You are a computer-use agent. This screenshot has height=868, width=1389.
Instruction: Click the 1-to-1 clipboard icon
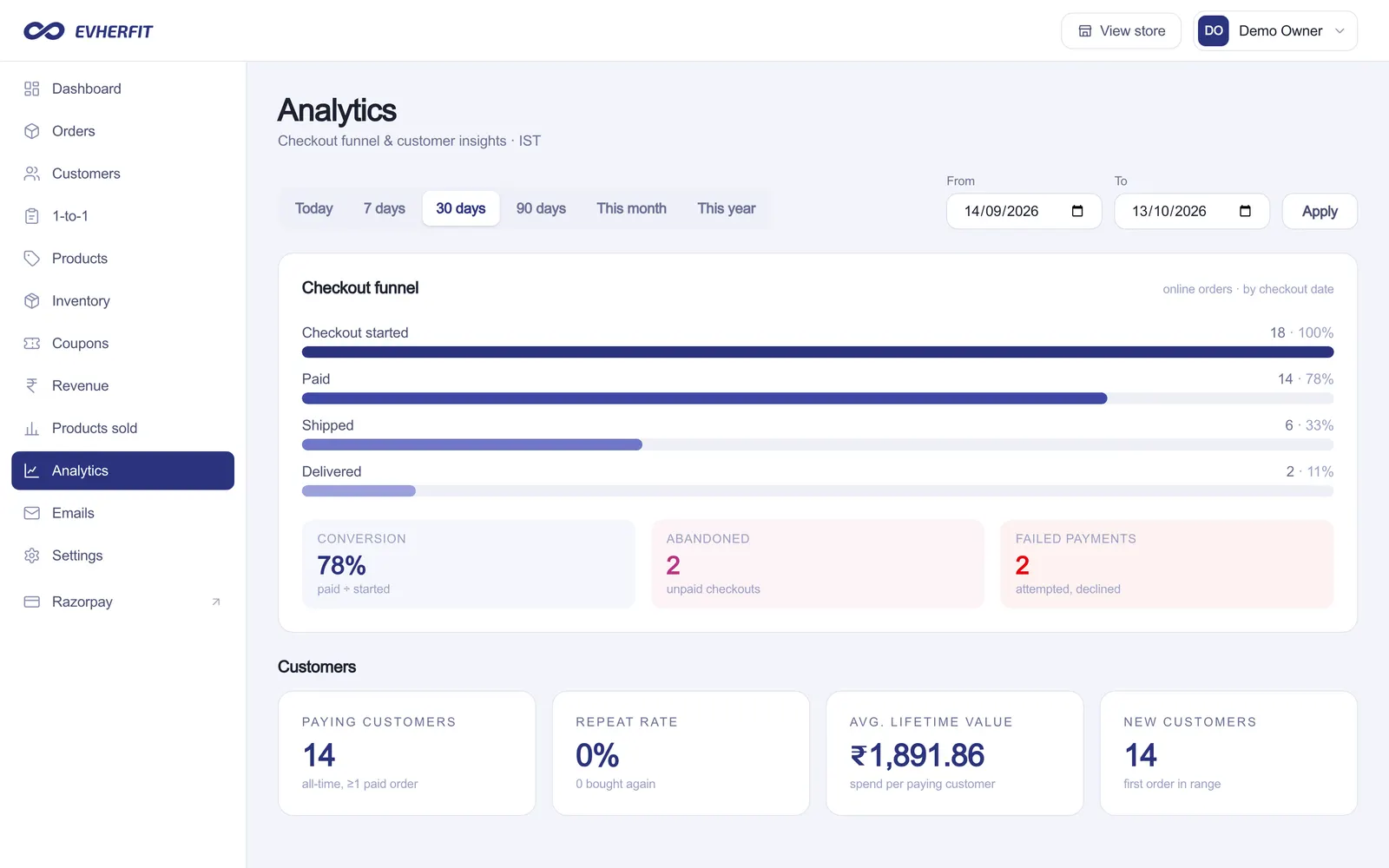click(x=32, y=216)
